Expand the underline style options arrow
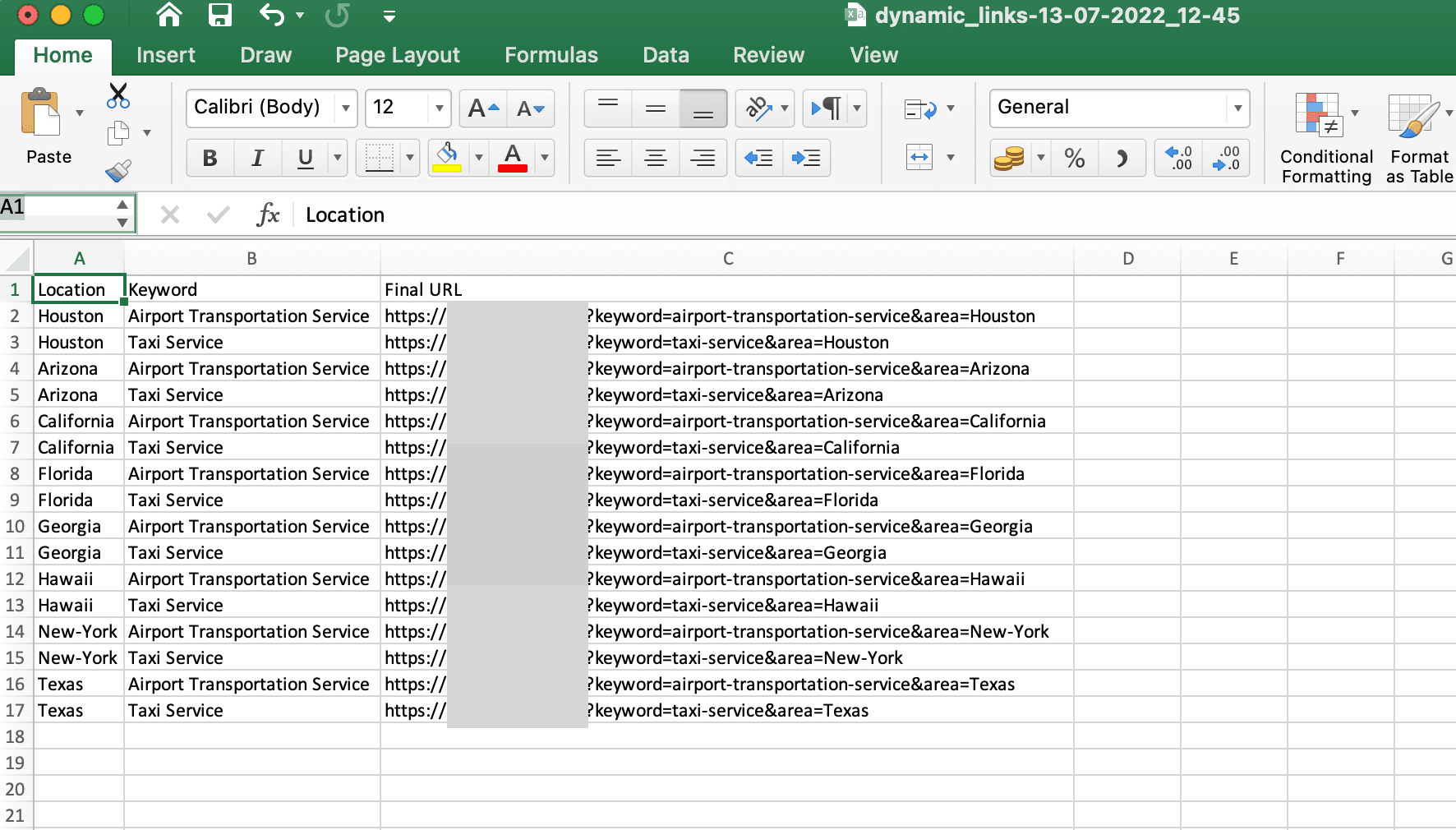This screenshot has height=830, width=1456. 337,158
